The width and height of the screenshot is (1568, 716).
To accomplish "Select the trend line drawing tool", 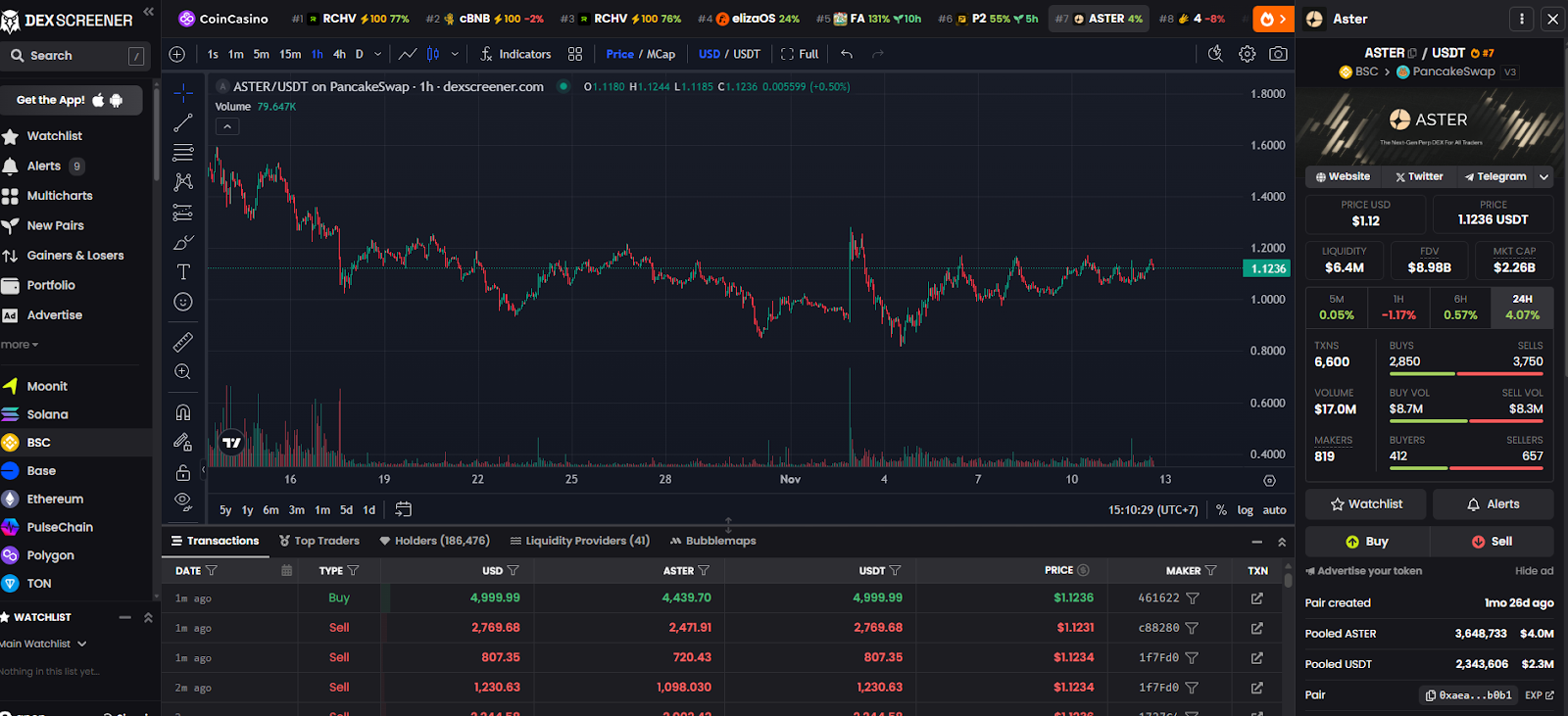I will coord(183,122).
